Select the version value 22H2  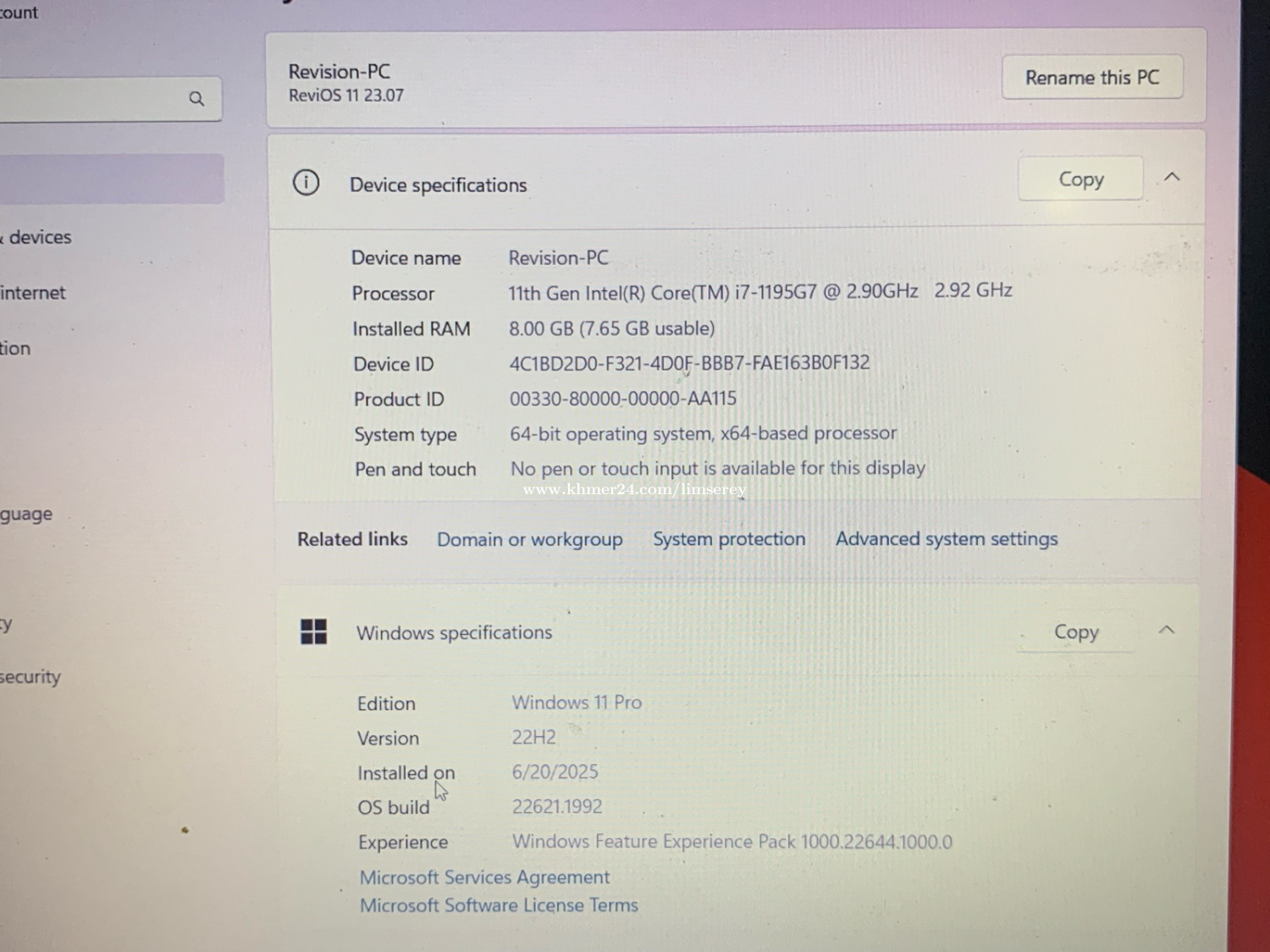tap(533, 737)
